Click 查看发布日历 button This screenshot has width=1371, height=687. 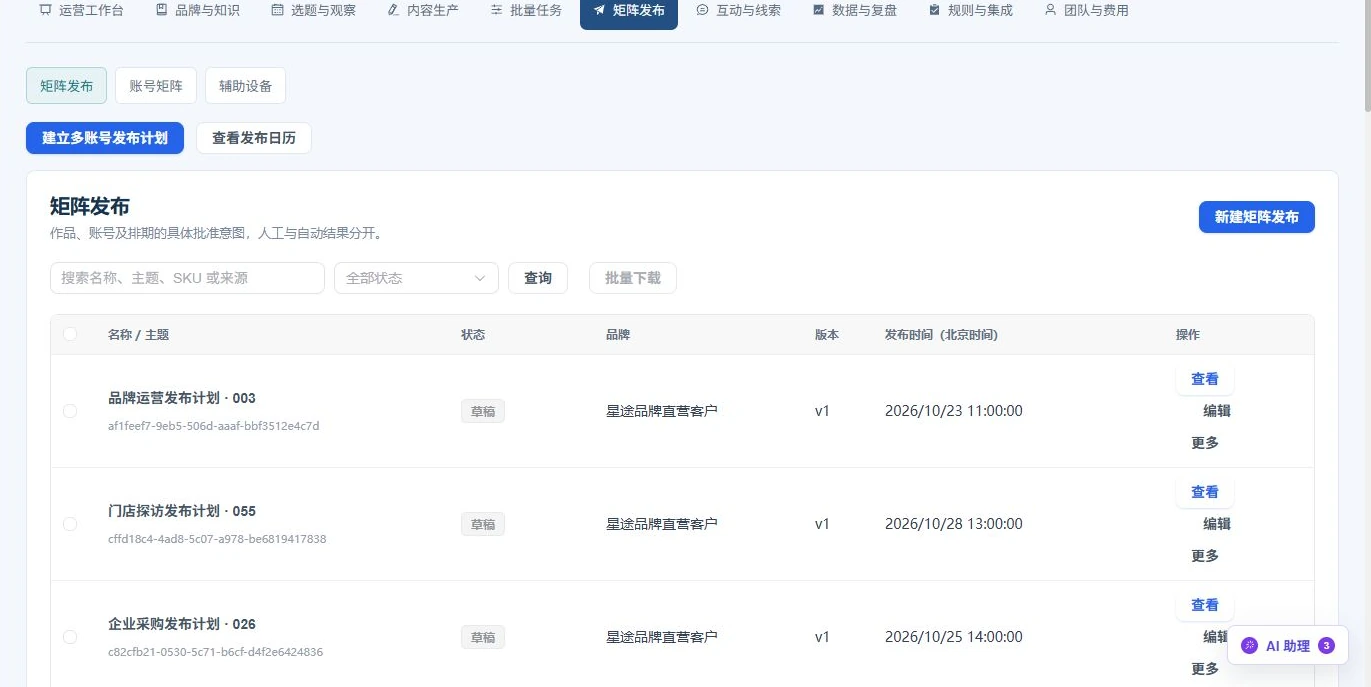pos(254,138)
